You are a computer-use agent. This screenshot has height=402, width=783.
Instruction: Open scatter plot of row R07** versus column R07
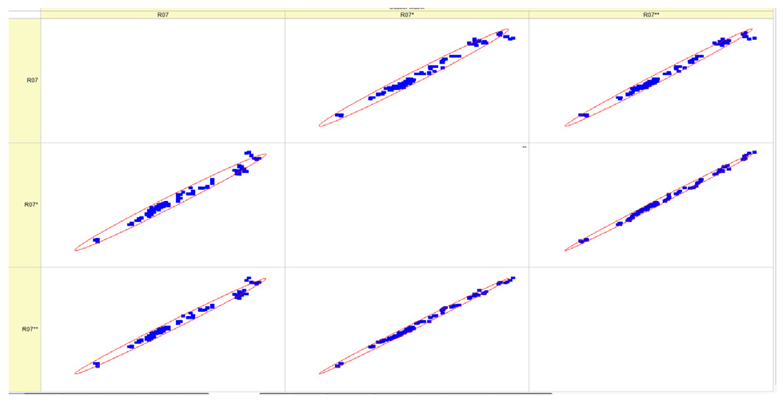coord(163,330)
